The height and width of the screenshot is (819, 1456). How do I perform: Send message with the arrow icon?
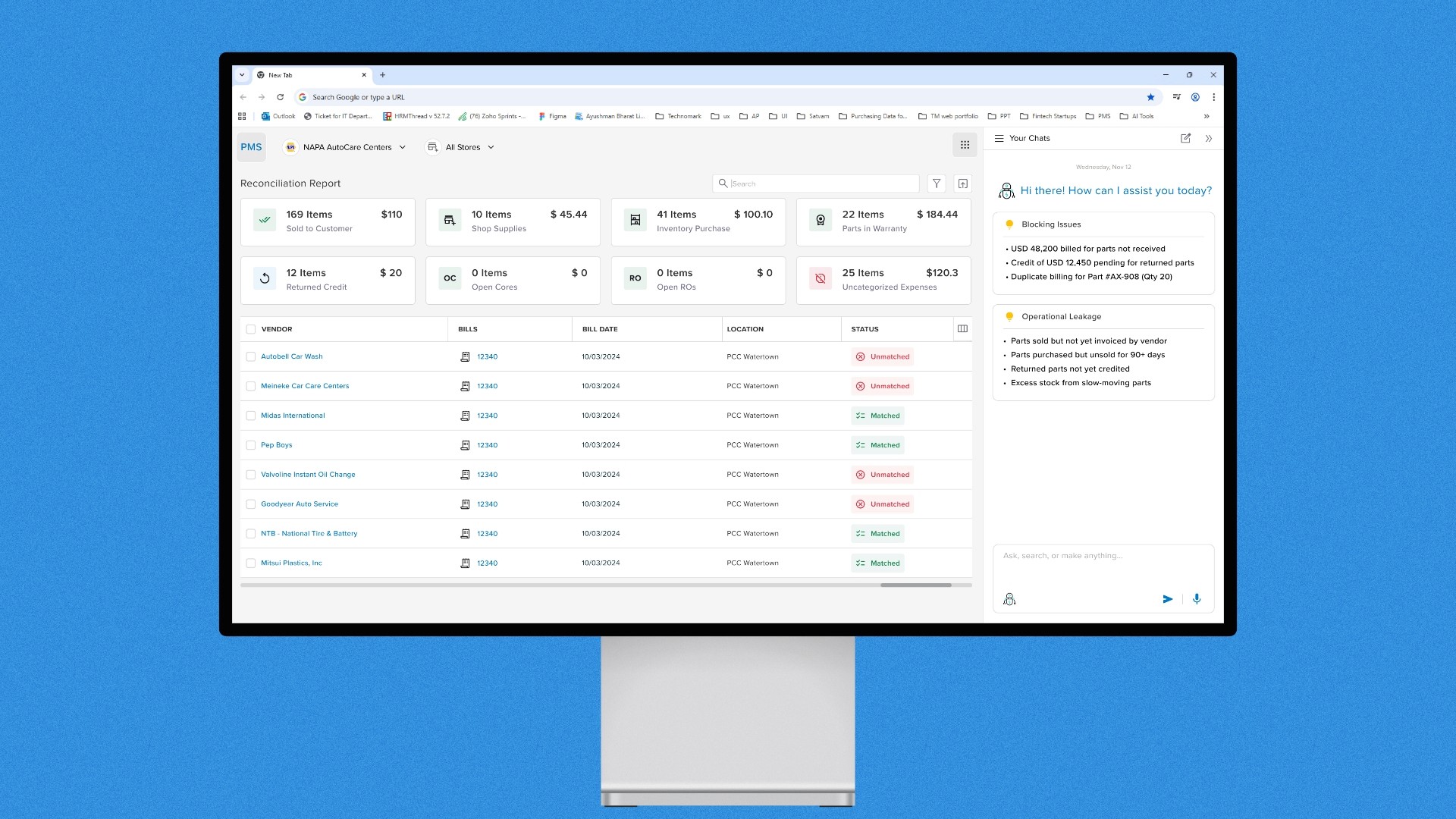[1168, 599]
